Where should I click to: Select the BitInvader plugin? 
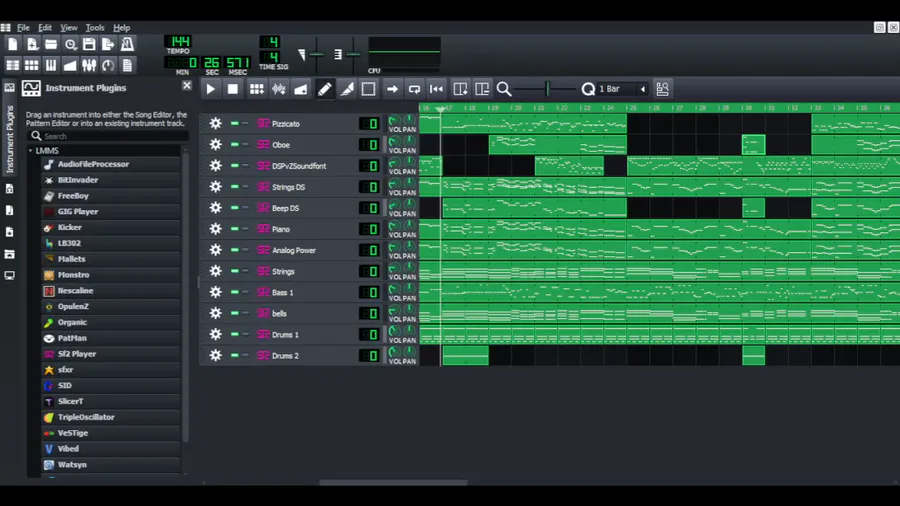111,180
